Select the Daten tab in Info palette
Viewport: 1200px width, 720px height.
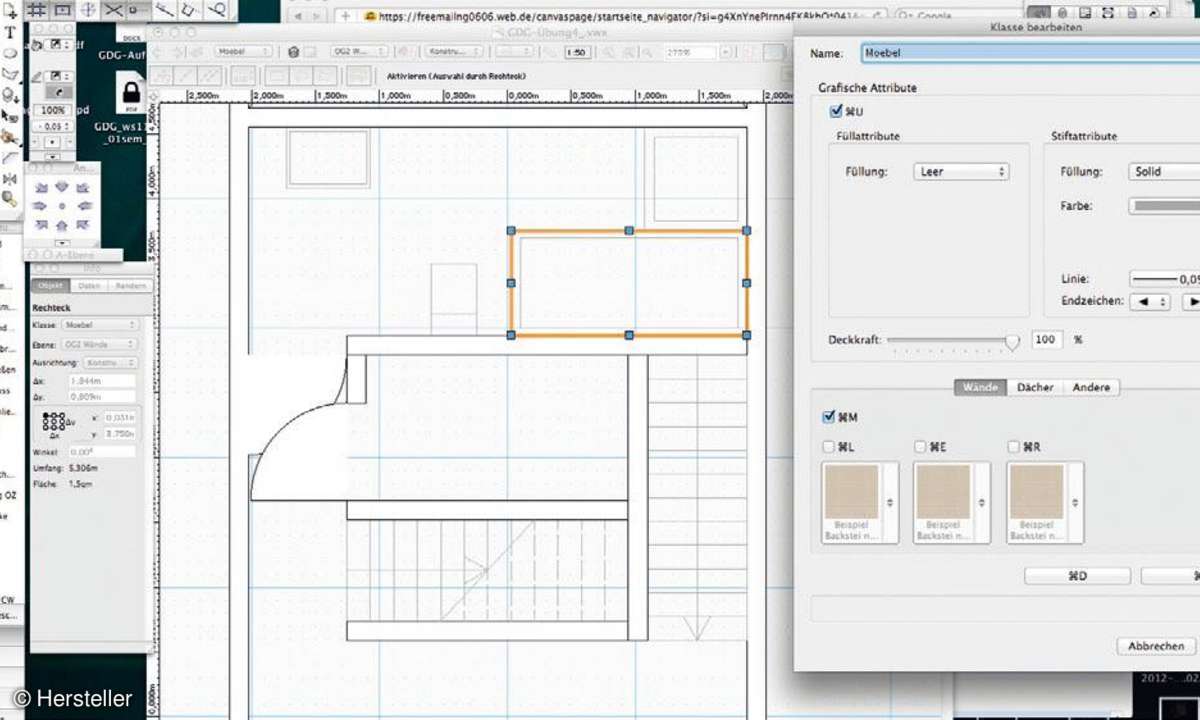click(x=89, y=287)
